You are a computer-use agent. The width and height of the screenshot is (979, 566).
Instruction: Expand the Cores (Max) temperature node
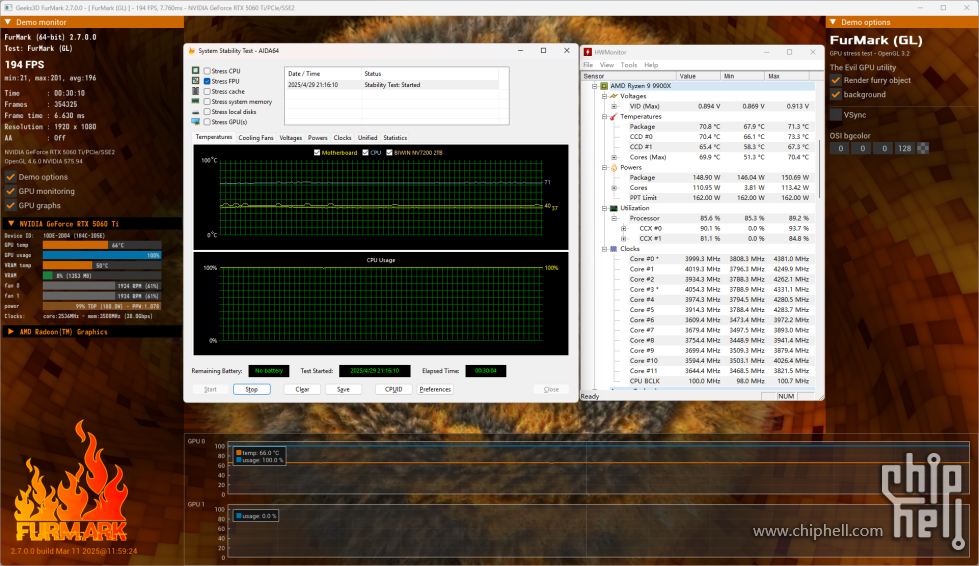tap(614, 157)
